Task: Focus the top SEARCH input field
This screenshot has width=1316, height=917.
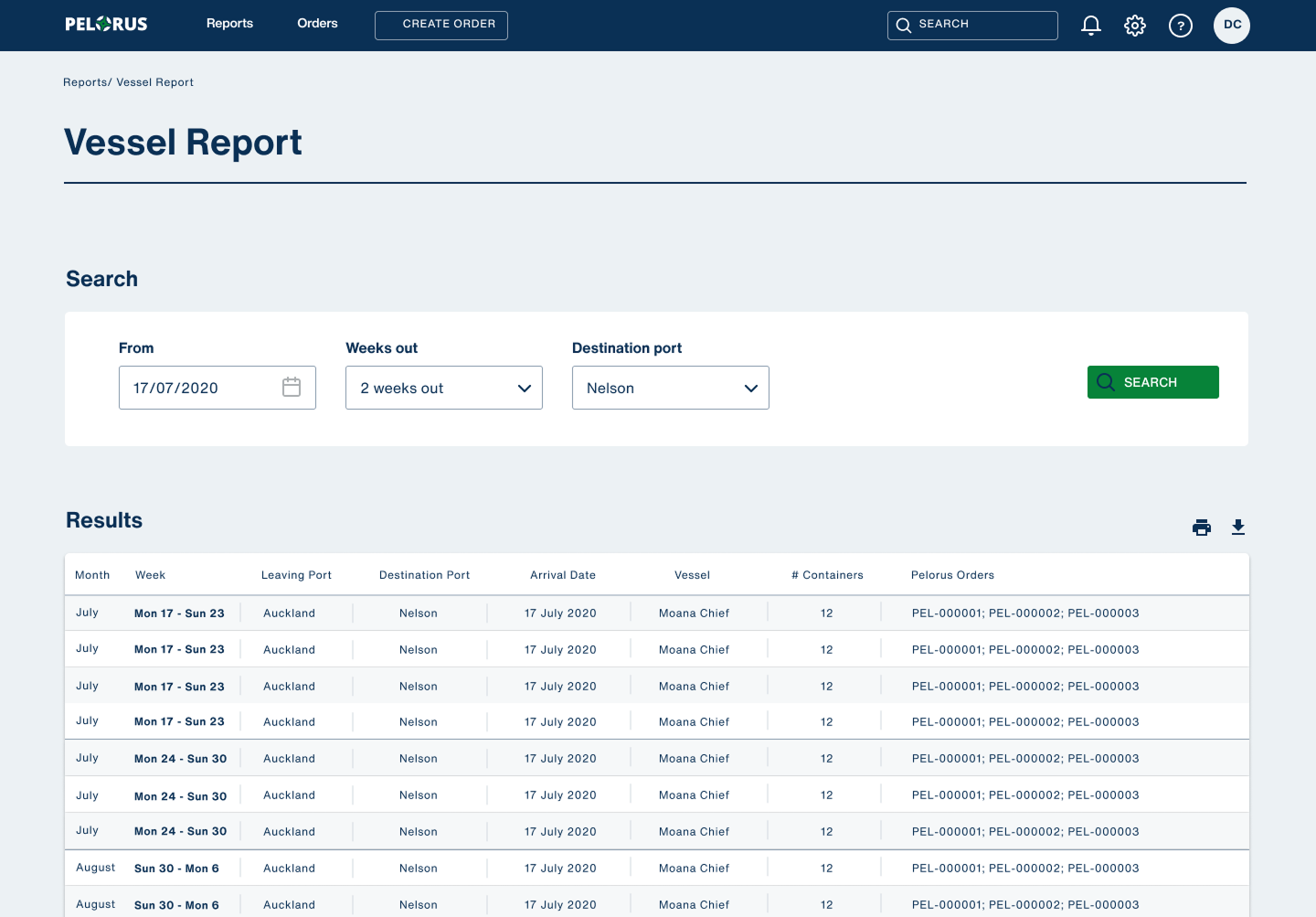Action: pyautogui.click(x=972, y=26)
